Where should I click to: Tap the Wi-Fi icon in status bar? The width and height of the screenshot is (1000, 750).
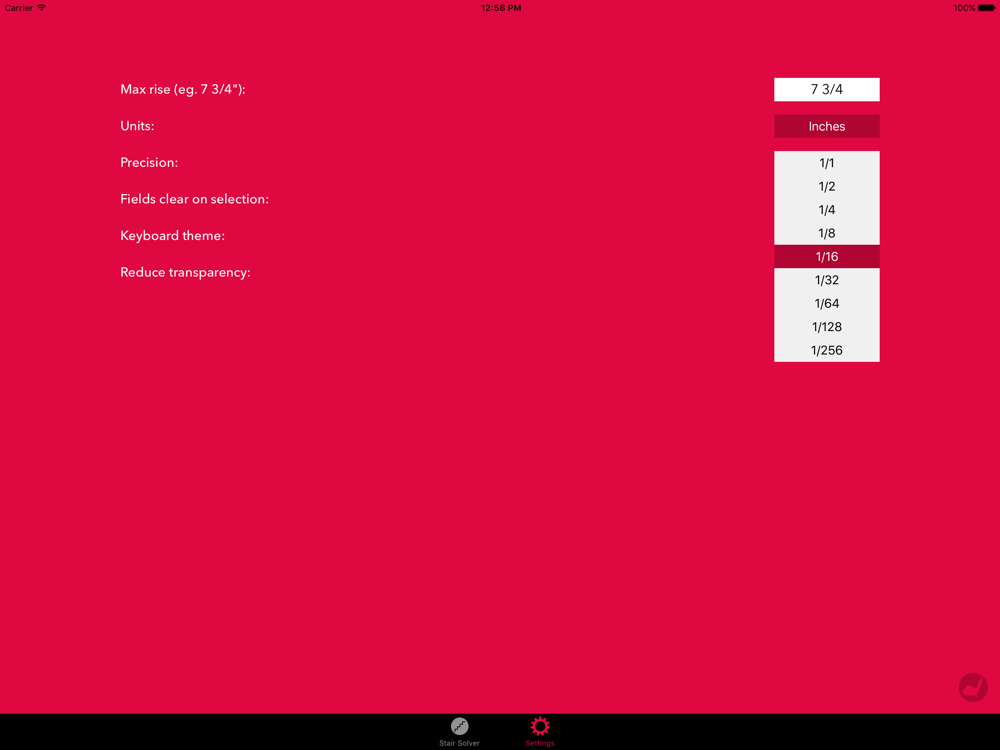pyautogui.click(x=41, y=8)
